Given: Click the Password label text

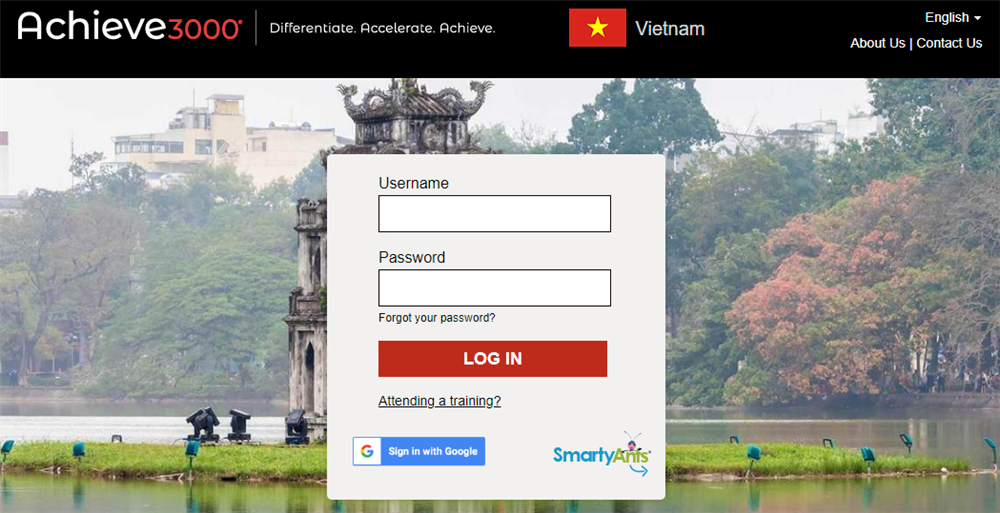Looking at the screenshot, I should [x=411, y=257].
